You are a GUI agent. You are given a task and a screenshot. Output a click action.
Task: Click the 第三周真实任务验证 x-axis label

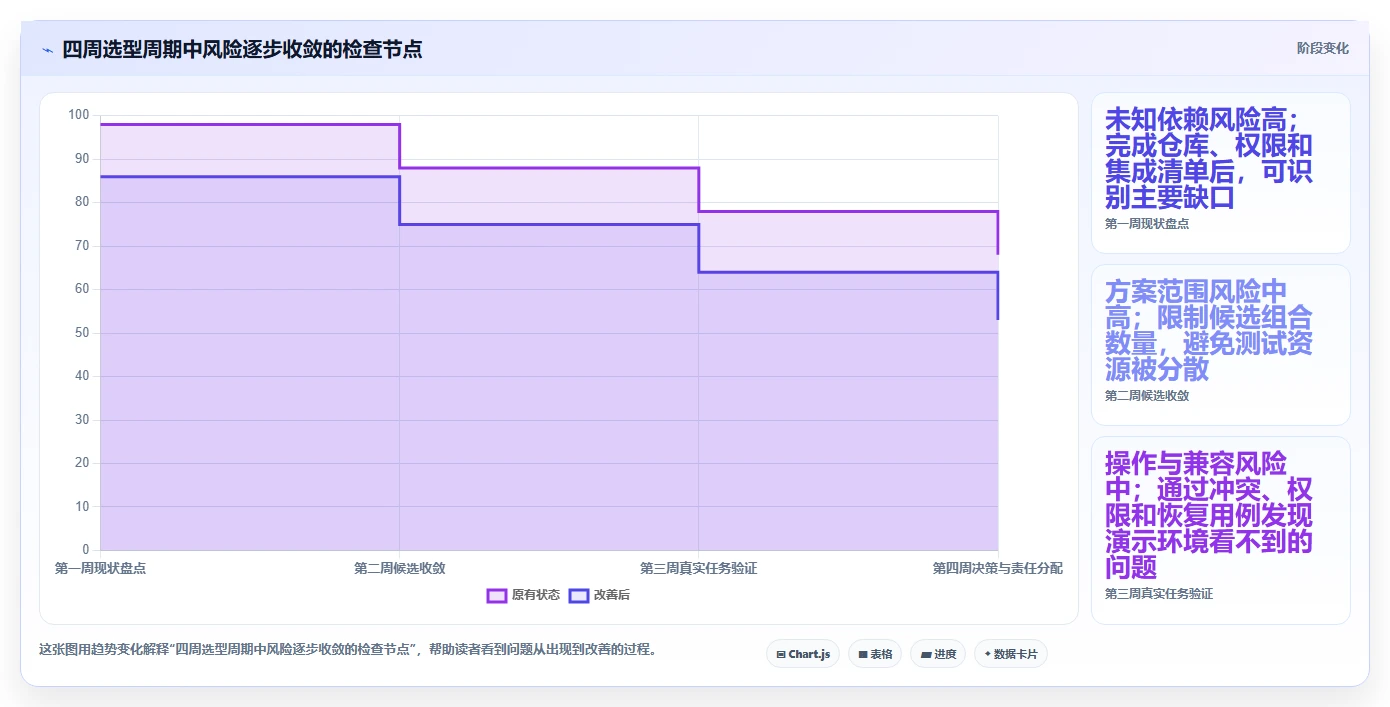click(698, 568)
